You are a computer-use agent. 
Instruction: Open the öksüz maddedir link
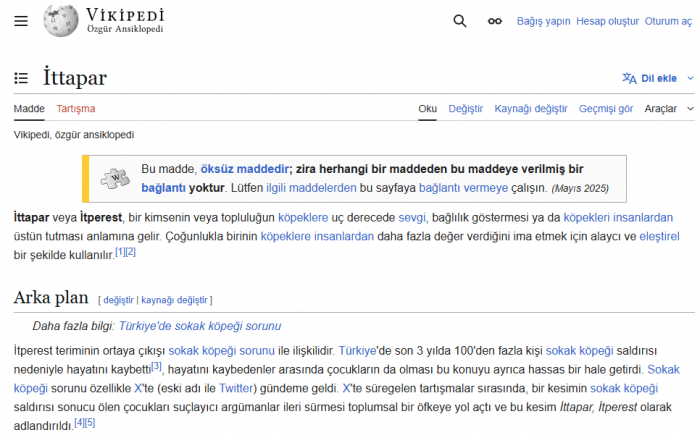[x=245, y=169]
